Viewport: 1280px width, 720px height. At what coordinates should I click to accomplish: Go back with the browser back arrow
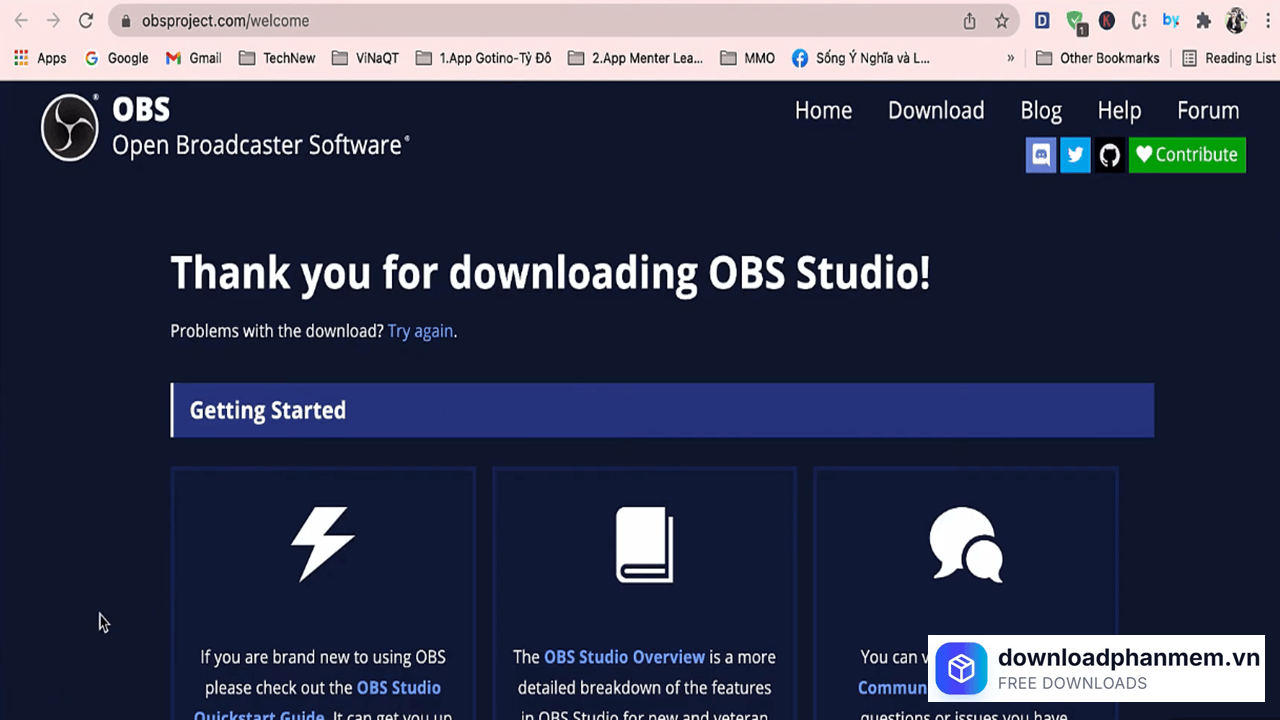click(21, 20)
